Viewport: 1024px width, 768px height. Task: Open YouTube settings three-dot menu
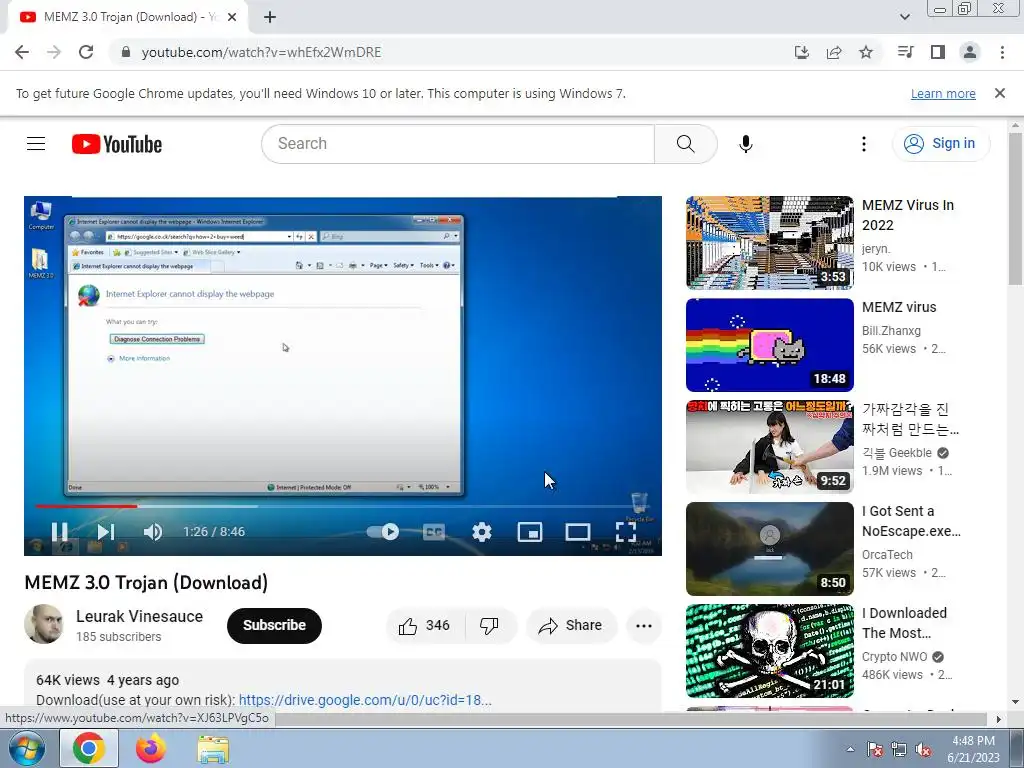tap(863, 144)
